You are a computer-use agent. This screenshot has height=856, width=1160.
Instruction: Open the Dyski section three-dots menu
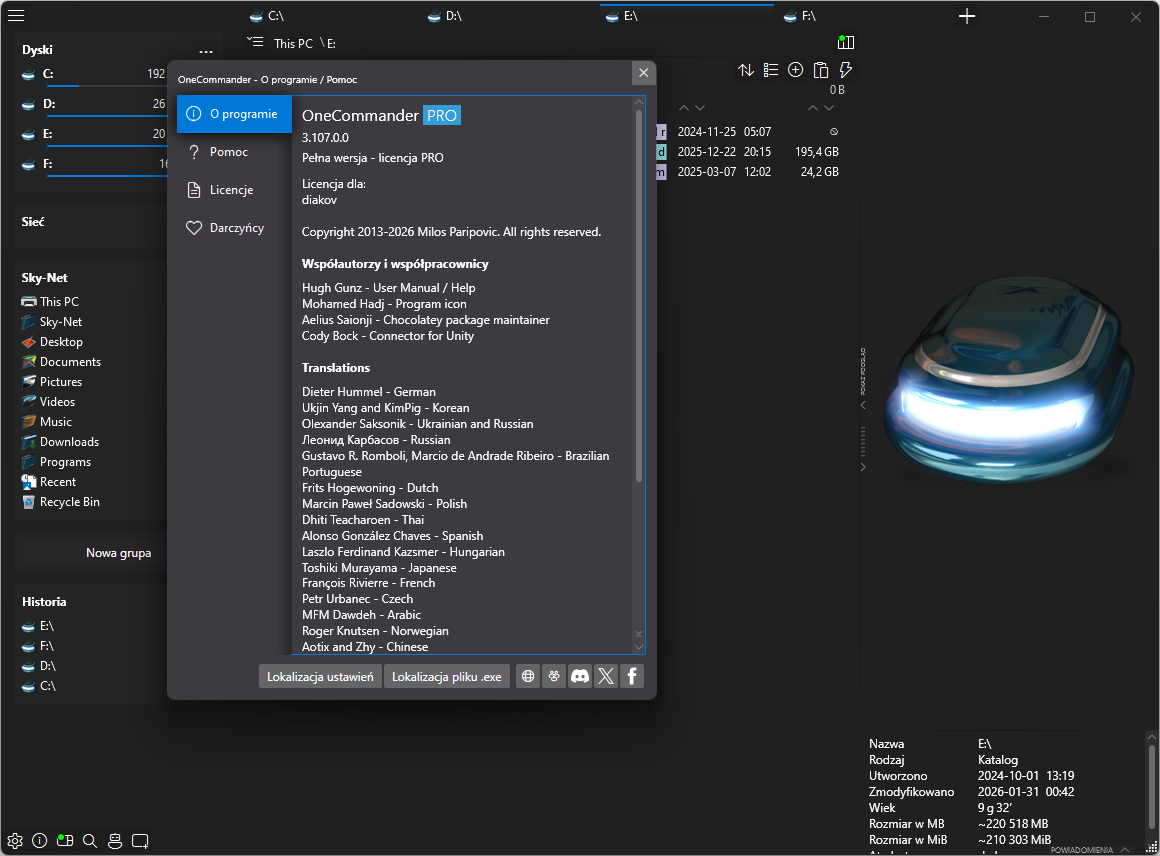[x=206, y=51]
